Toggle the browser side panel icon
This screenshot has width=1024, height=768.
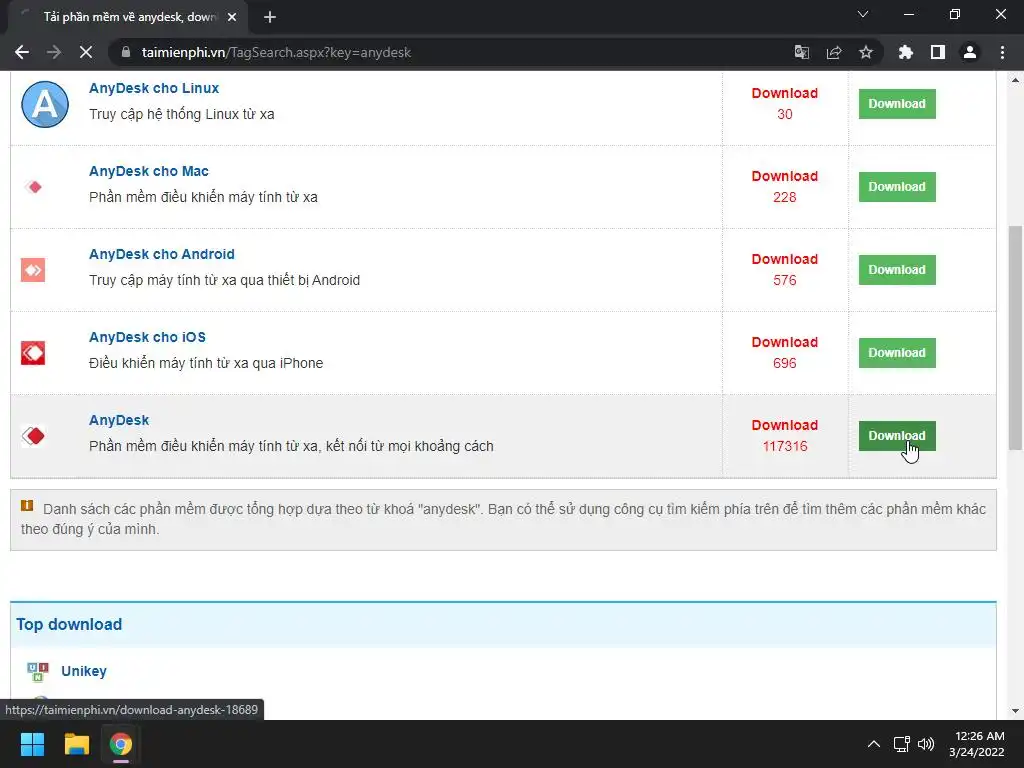[x=938, y=52]
